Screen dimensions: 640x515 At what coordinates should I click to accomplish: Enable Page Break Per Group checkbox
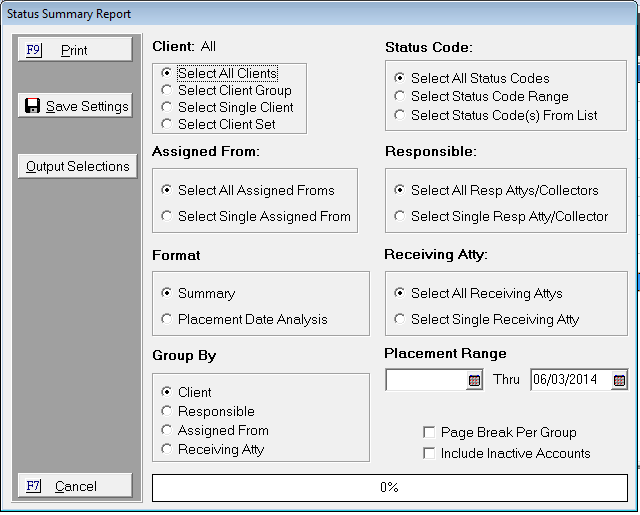click(429, 433)
